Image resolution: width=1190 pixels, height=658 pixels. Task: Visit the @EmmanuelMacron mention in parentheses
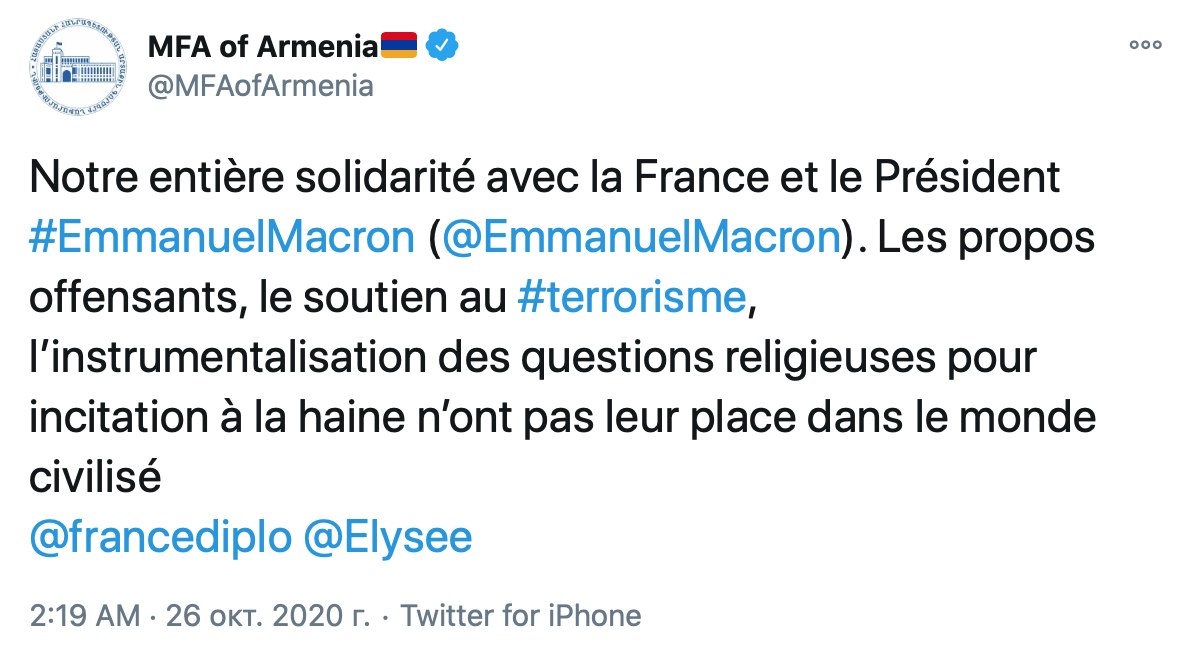click(x=640, y=238)
